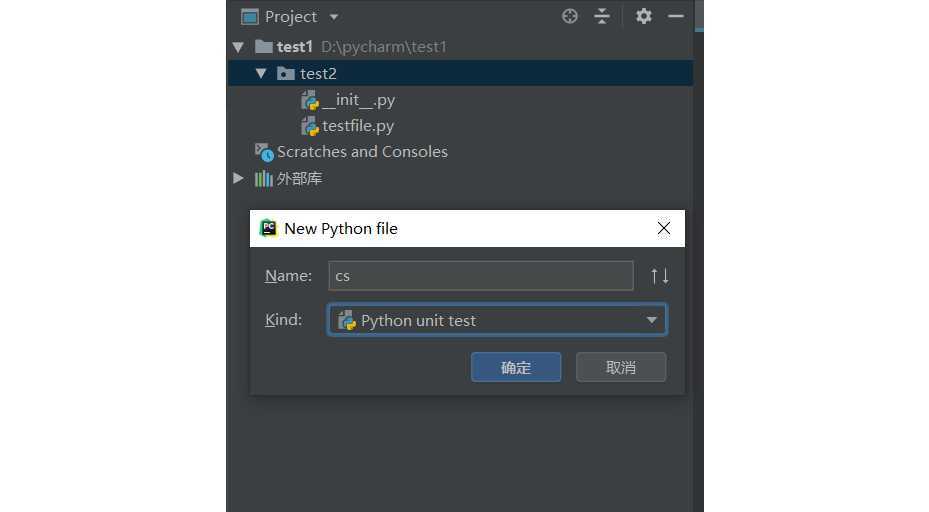
Task: Click the Scratches and Consoles icon
Action: pos(264,152)
